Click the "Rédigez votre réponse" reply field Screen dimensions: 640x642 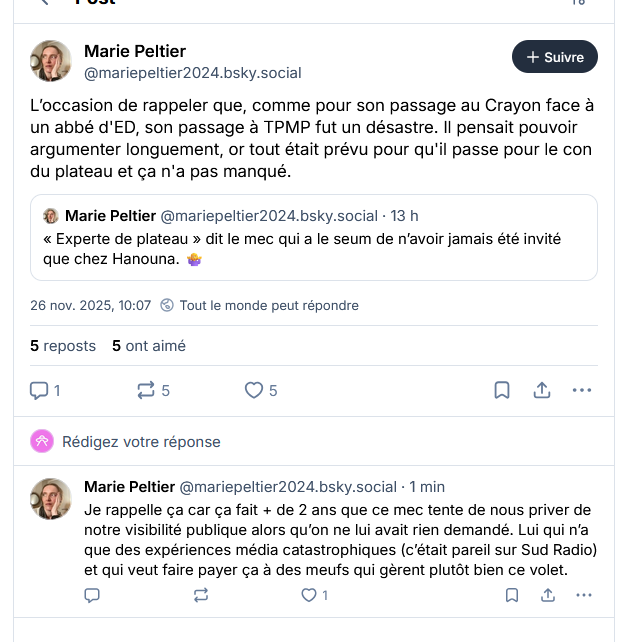[x=141, y=441]
